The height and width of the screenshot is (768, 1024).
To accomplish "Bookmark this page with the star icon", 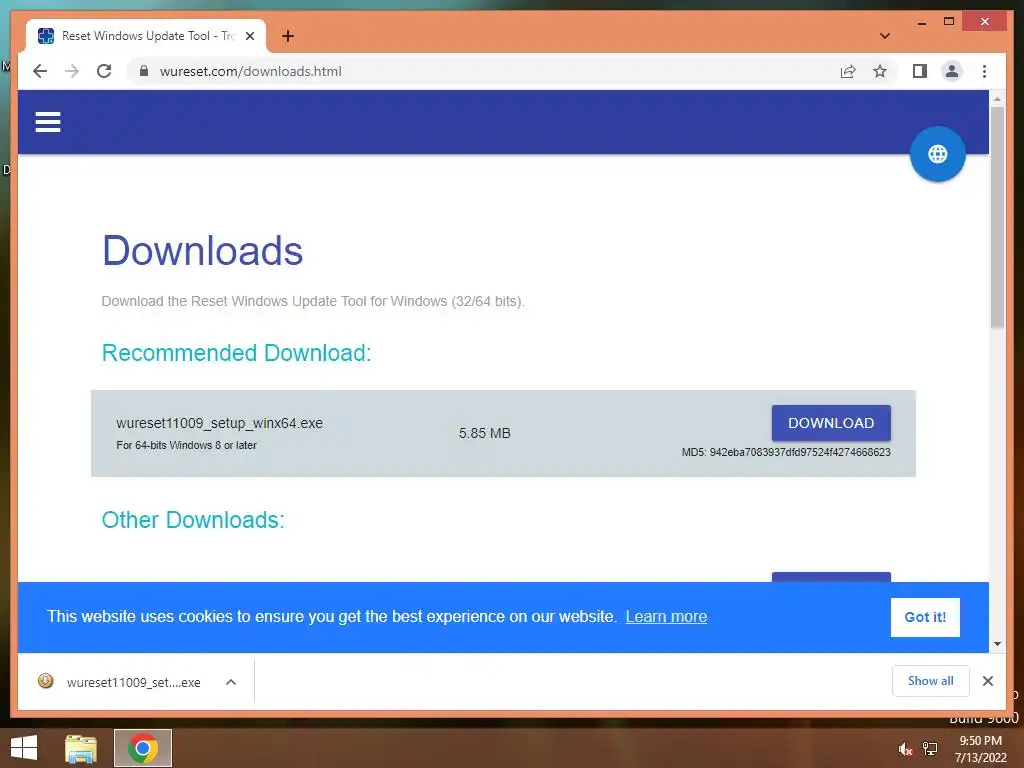I will click(x=880, y=71).
